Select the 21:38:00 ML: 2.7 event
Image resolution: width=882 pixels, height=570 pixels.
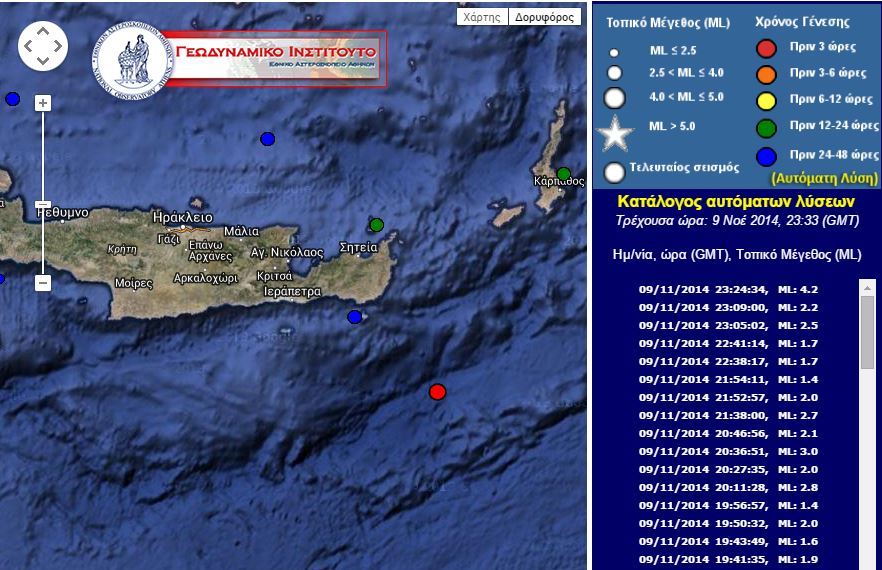click(728, 416)
